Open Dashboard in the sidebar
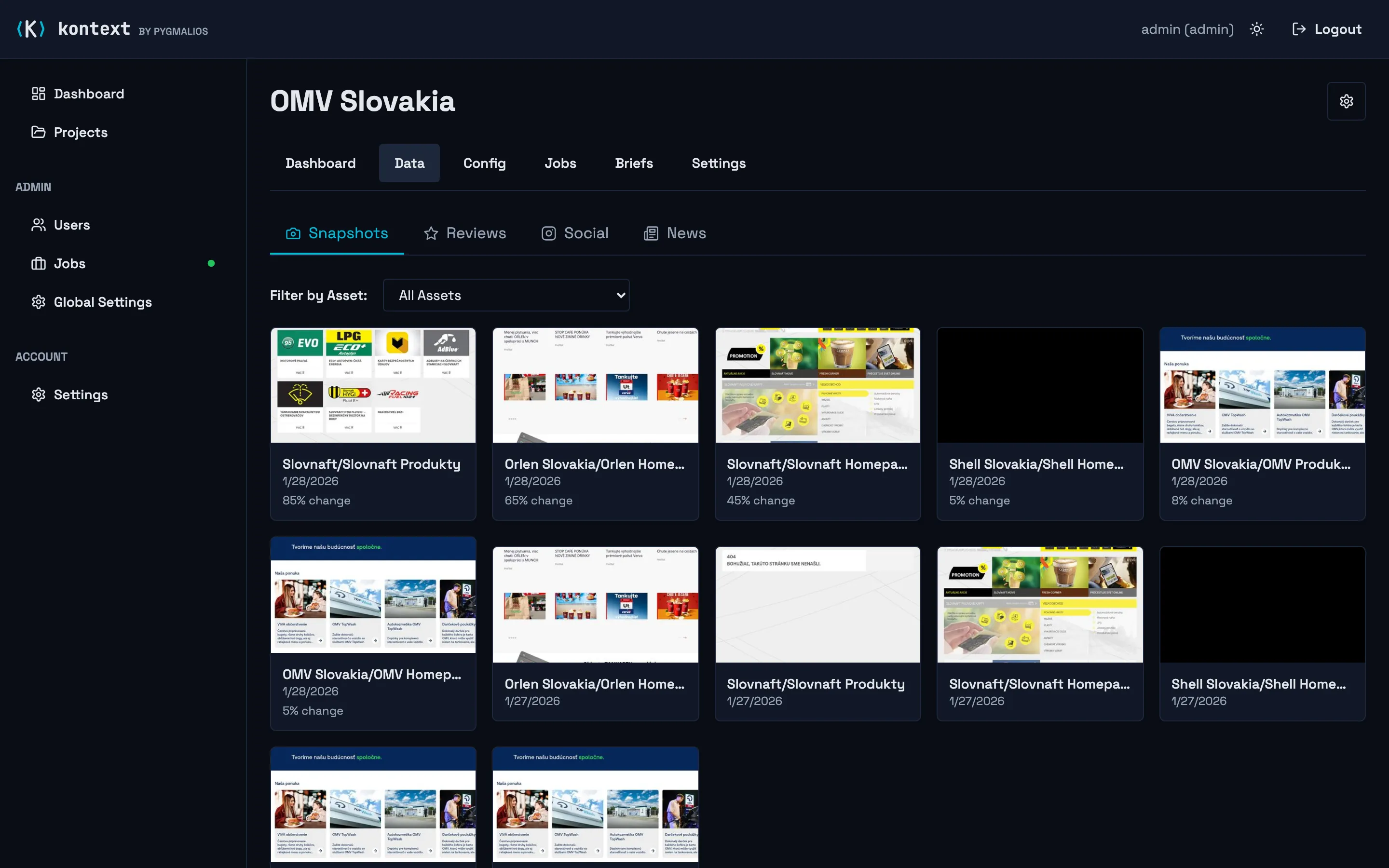 (x=88, y=94)
